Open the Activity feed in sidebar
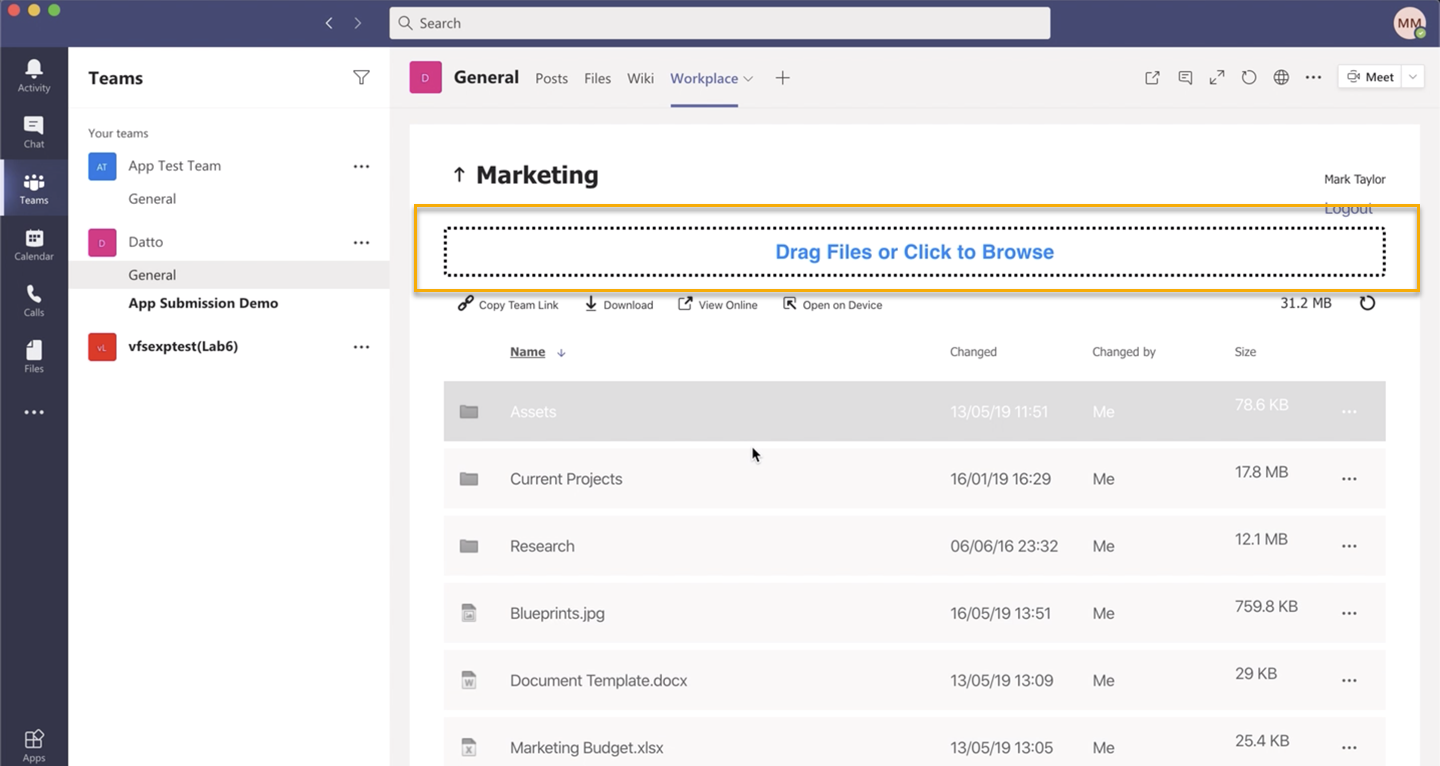 34,76
